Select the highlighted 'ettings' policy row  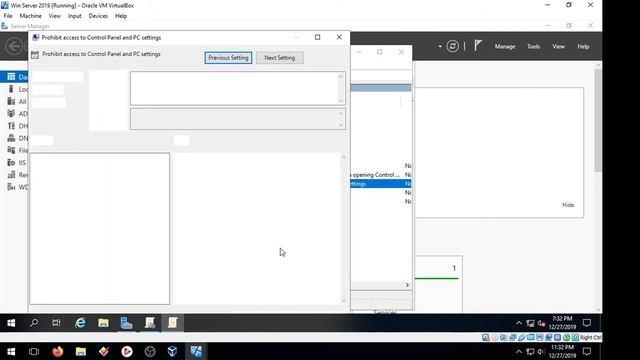tap(380, 184)
